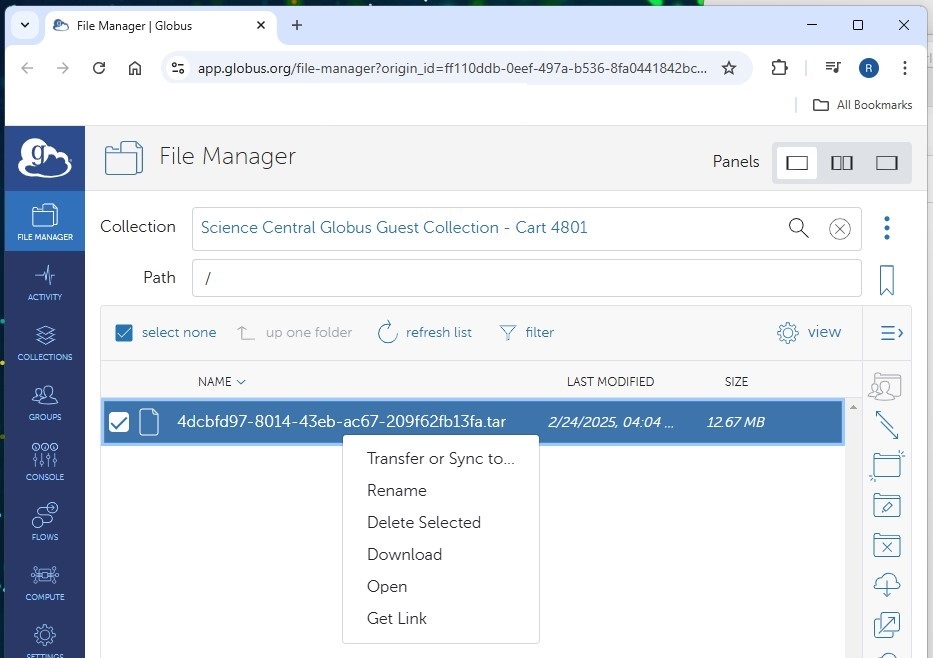Click the Rename folder pencil icon
This screenshot has height=658, width=933.
coord(887,506)
